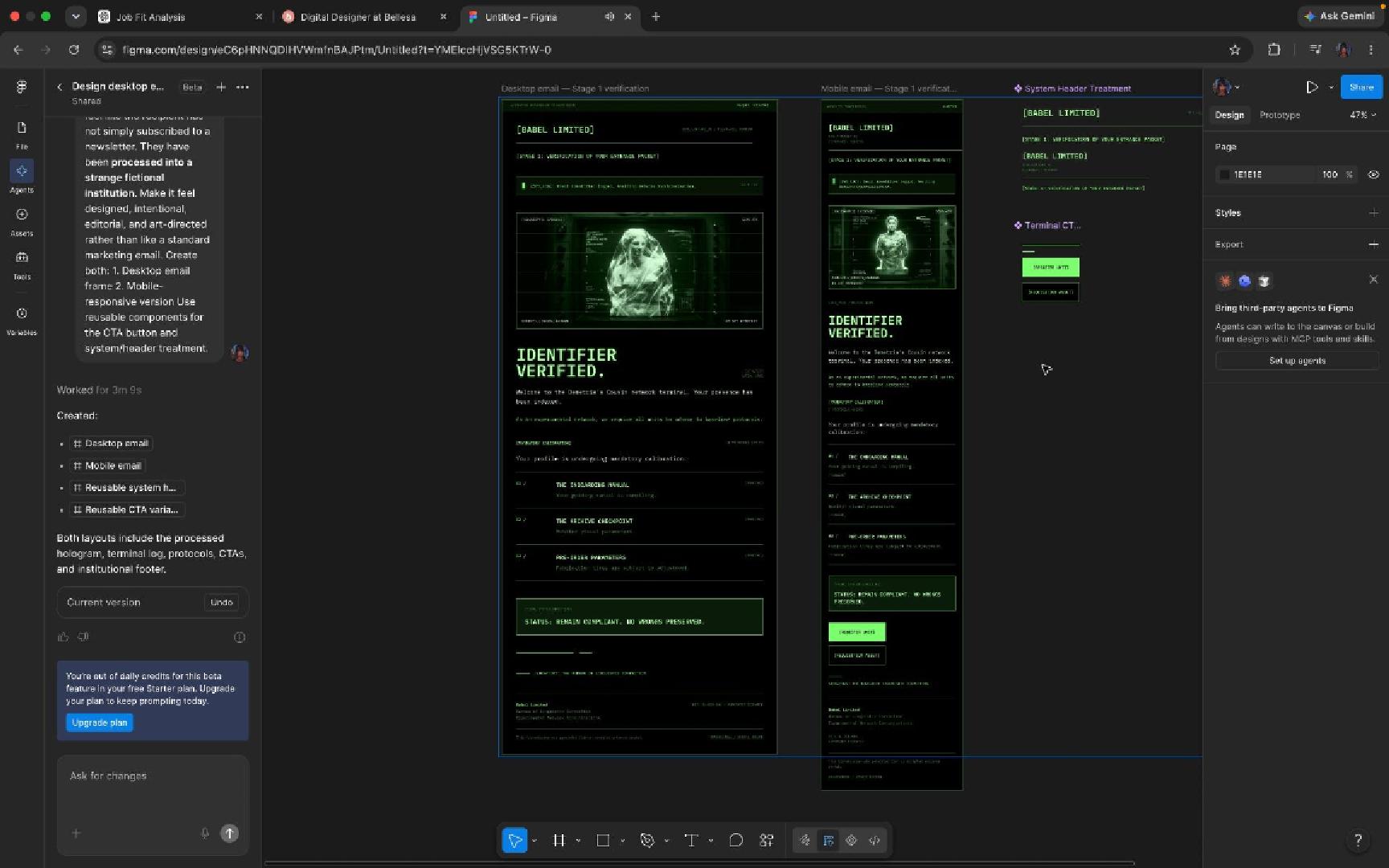Click the thumbs down feedback icon
Screen dimensions: 1389x868
pos(84,637)
